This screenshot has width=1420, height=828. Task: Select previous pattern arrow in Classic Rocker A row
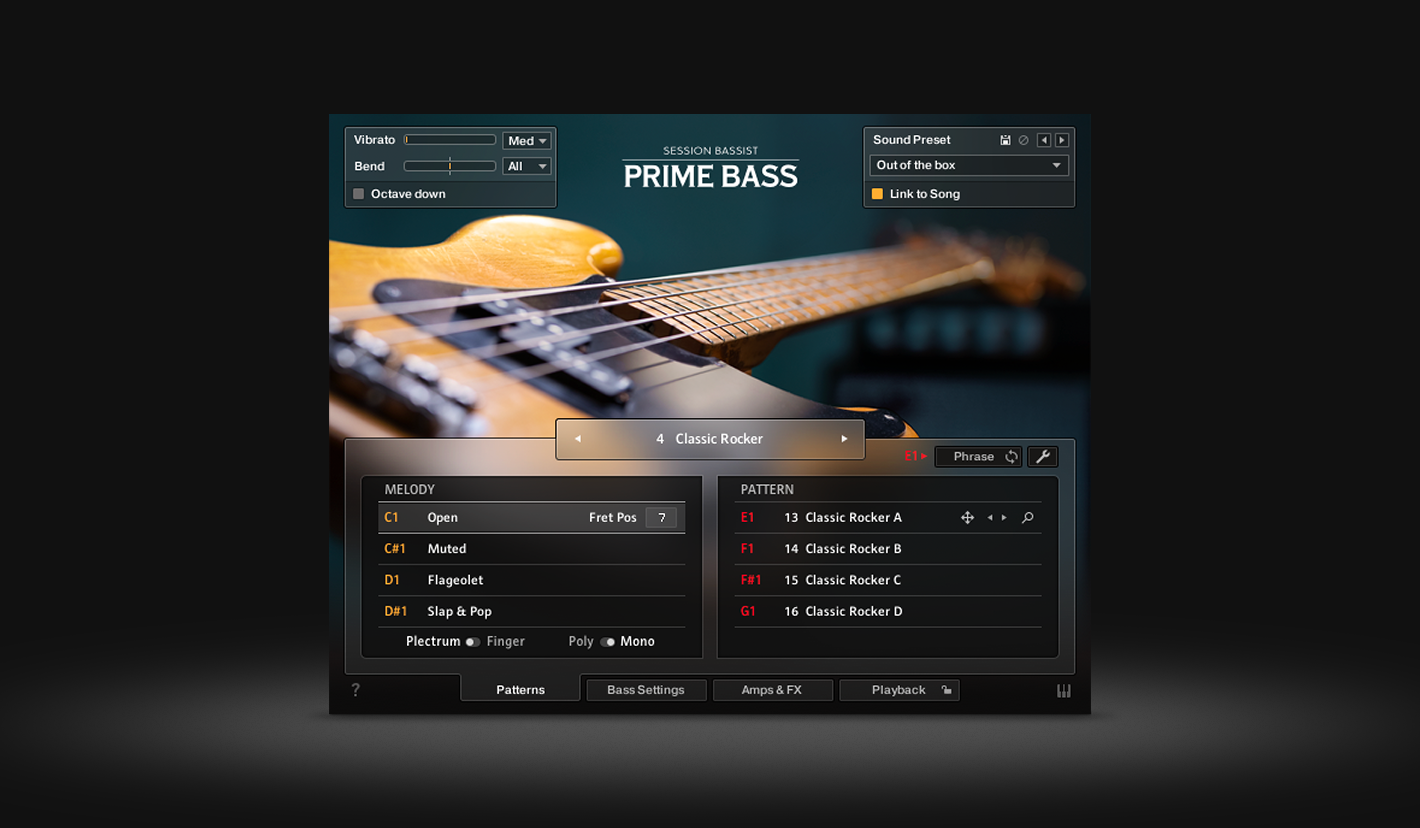(x=990, y=518)
